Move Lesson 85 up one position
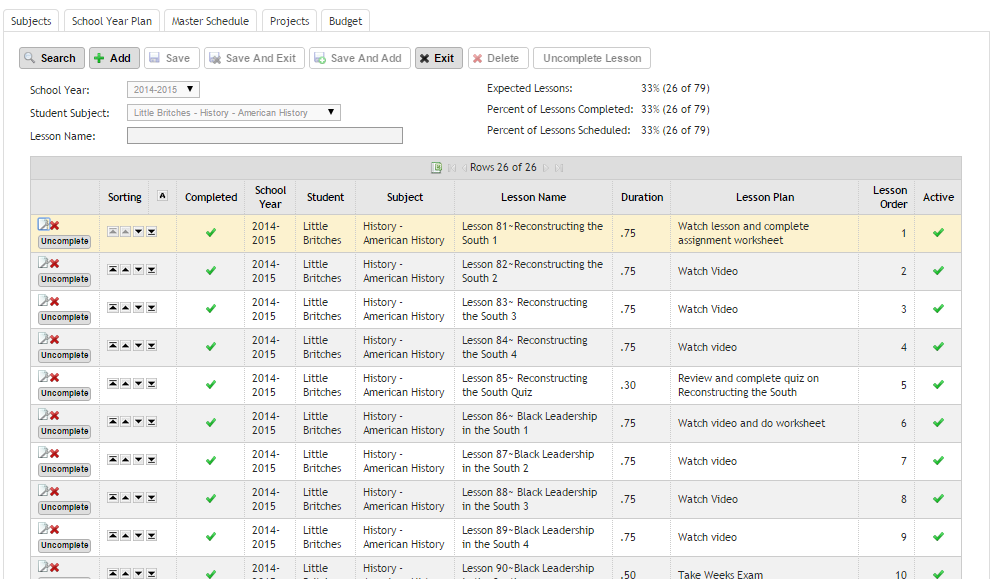This screenshot has height=579, width=990. 126,383
